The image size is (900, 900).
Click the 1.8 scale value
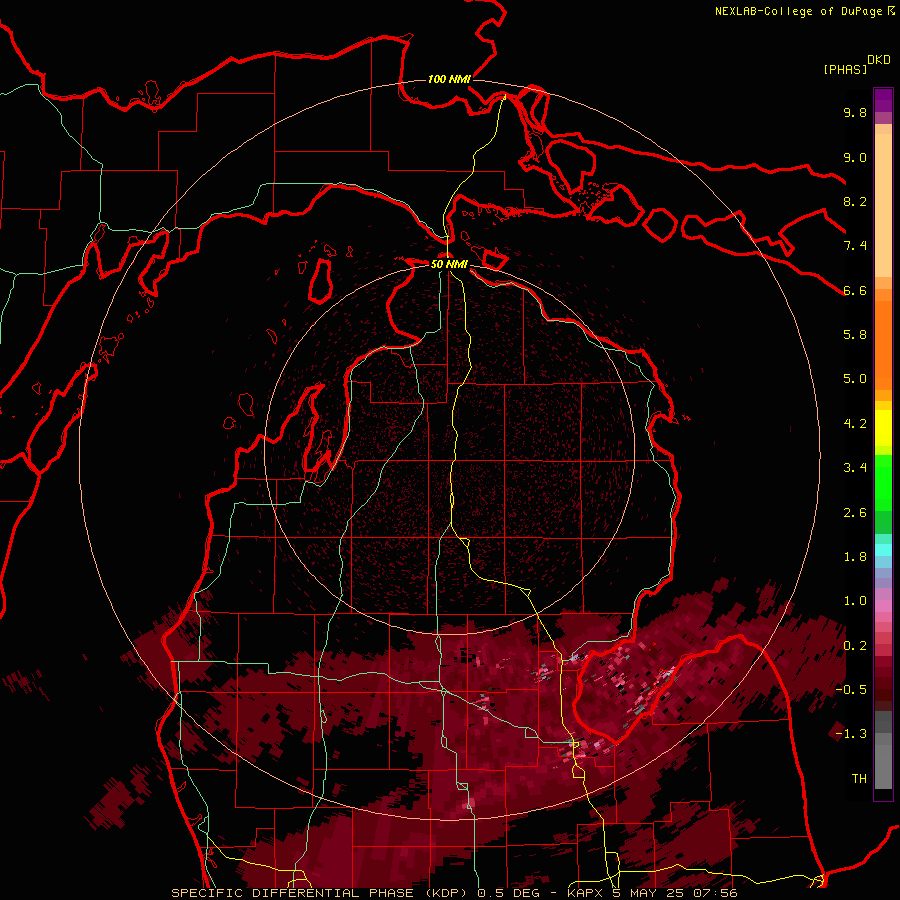(855, 557)
